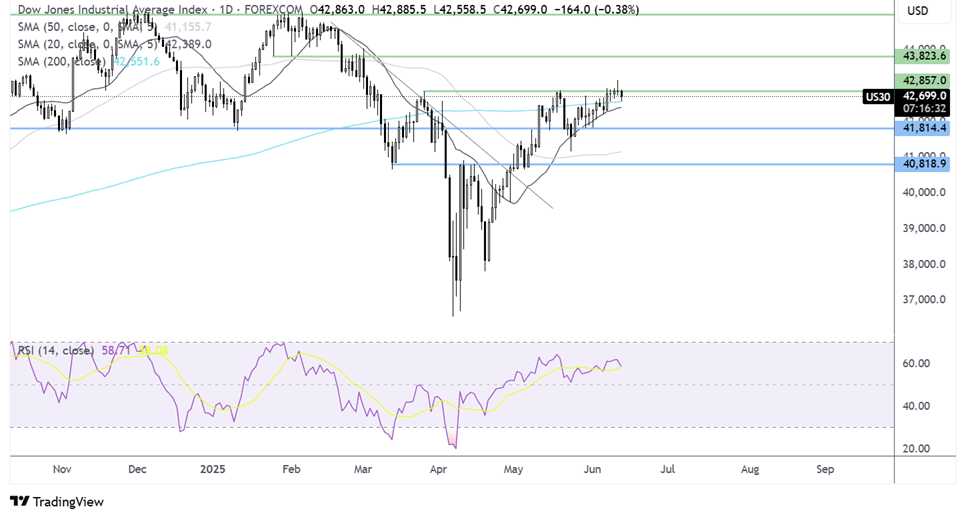This screenshot has width=966, height=519.
Task: Click the RSI 40.00 axis label
Action: [916, 406]
